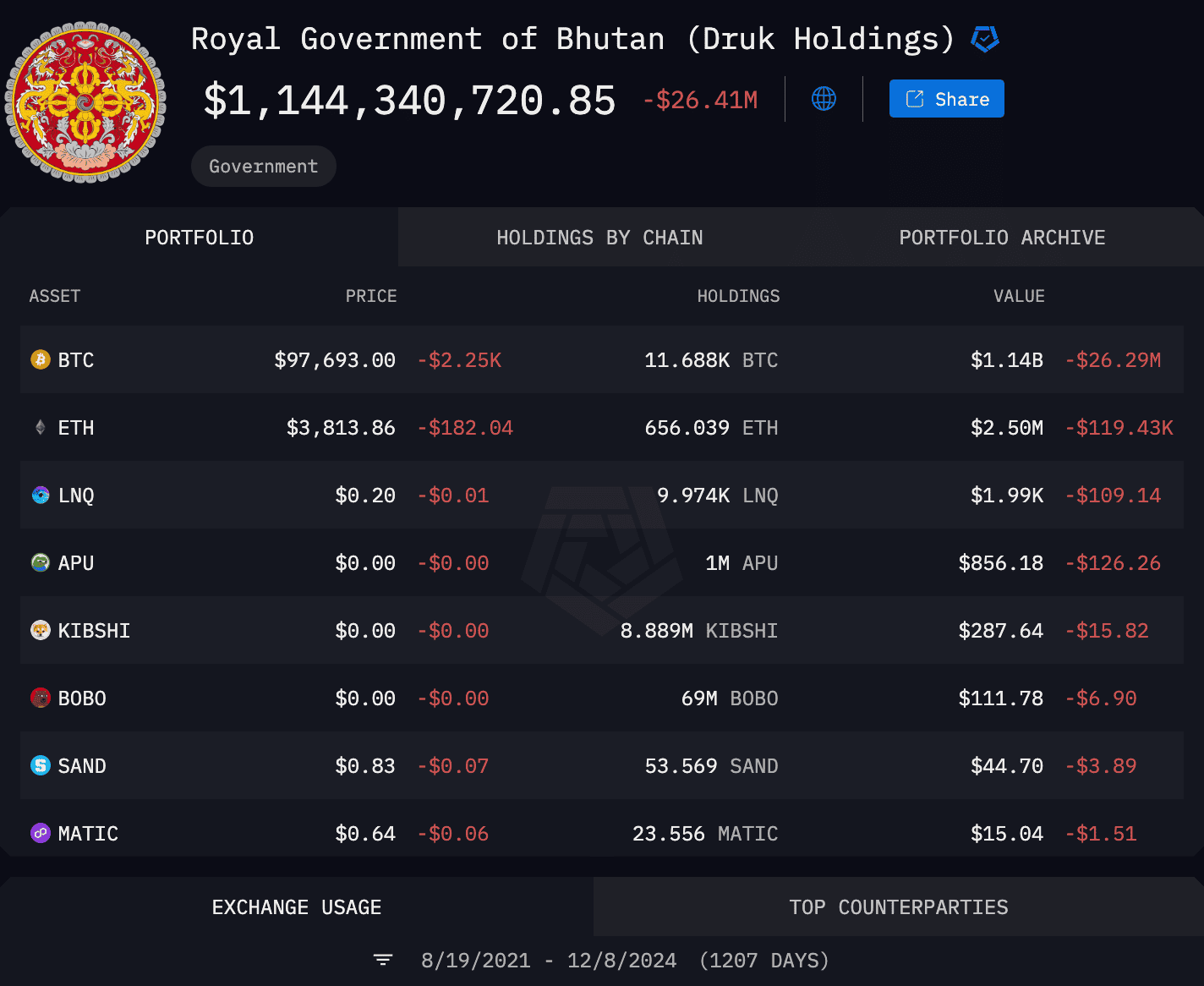Open the BOBO asset name
This screenshot has height=986, width=1204.
tap(82, 698)
